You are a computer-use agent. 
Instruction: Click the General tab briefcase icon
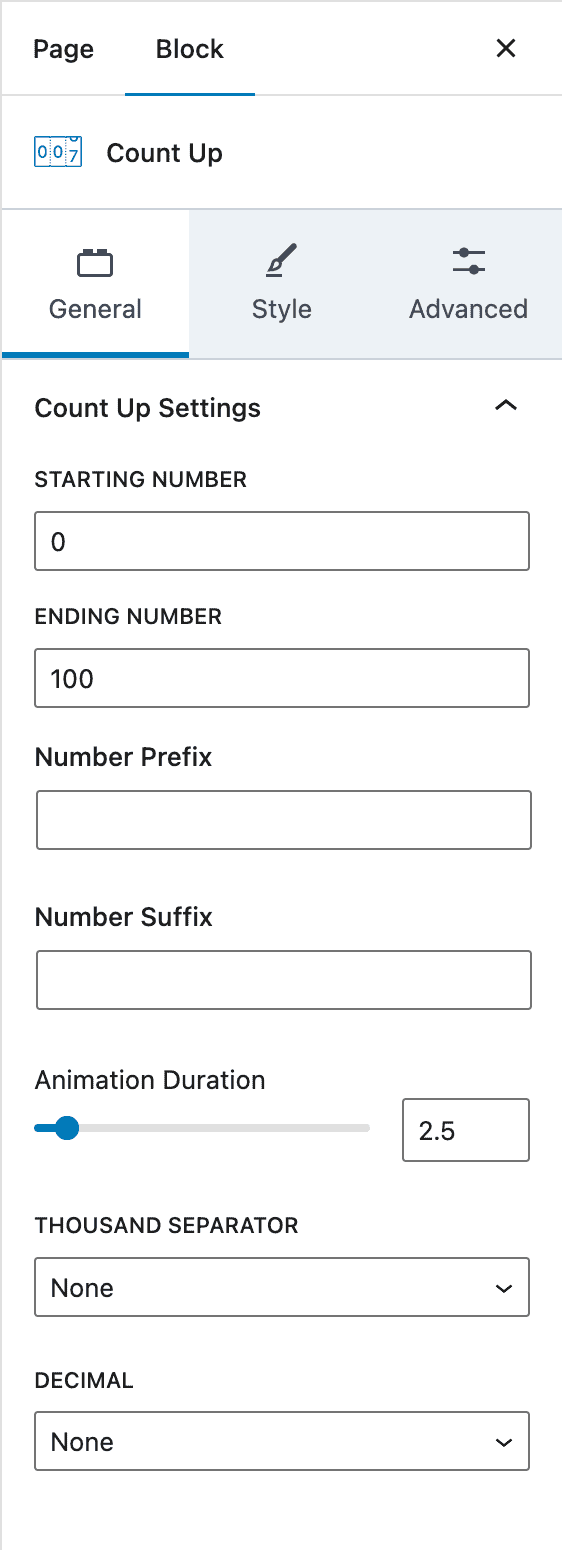pyautogui.click(x=95, y=263)
